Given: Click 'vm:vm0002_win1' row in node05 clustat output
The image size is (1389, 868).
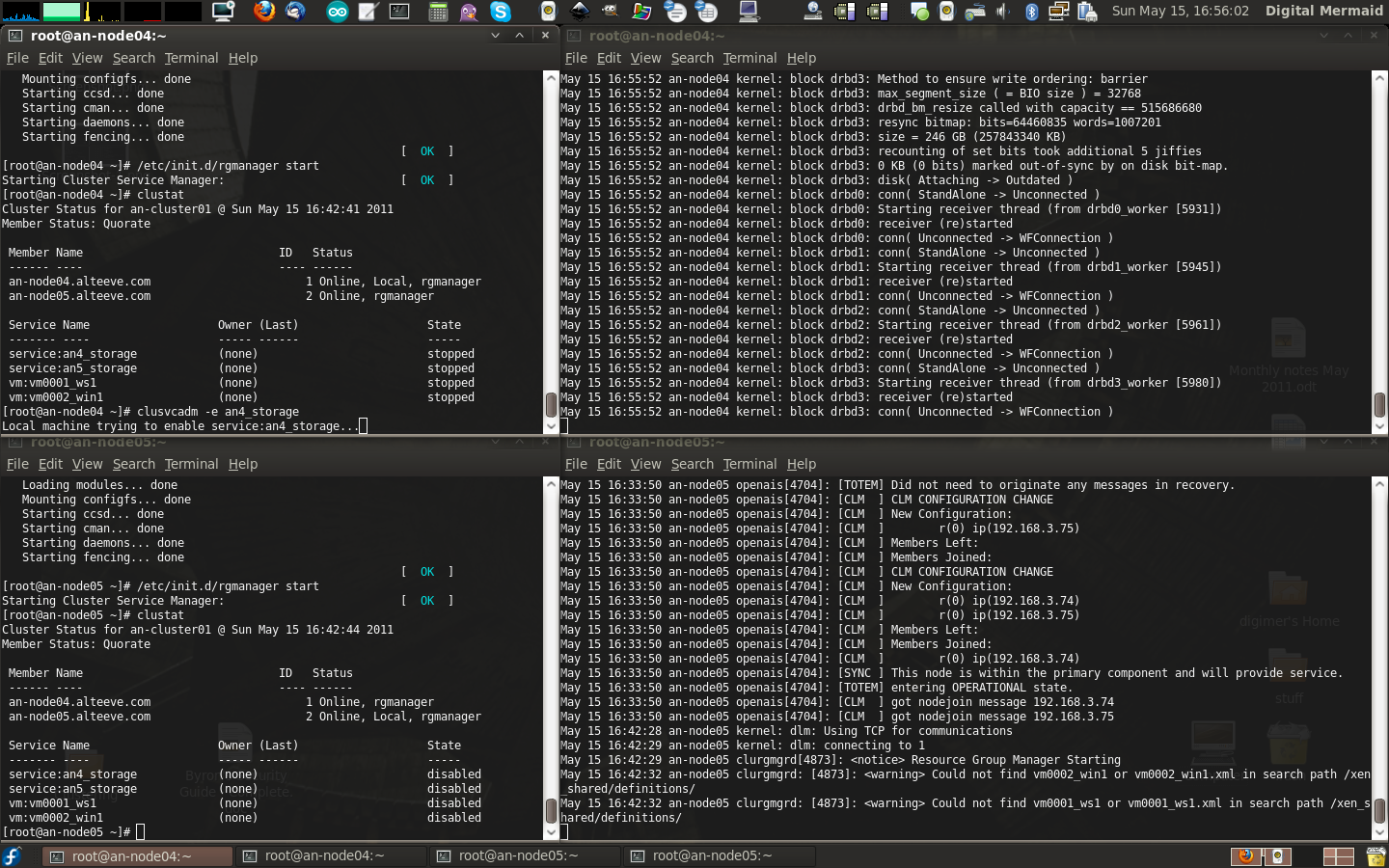Looking at the screenshot, I should [x=245, y=818].
